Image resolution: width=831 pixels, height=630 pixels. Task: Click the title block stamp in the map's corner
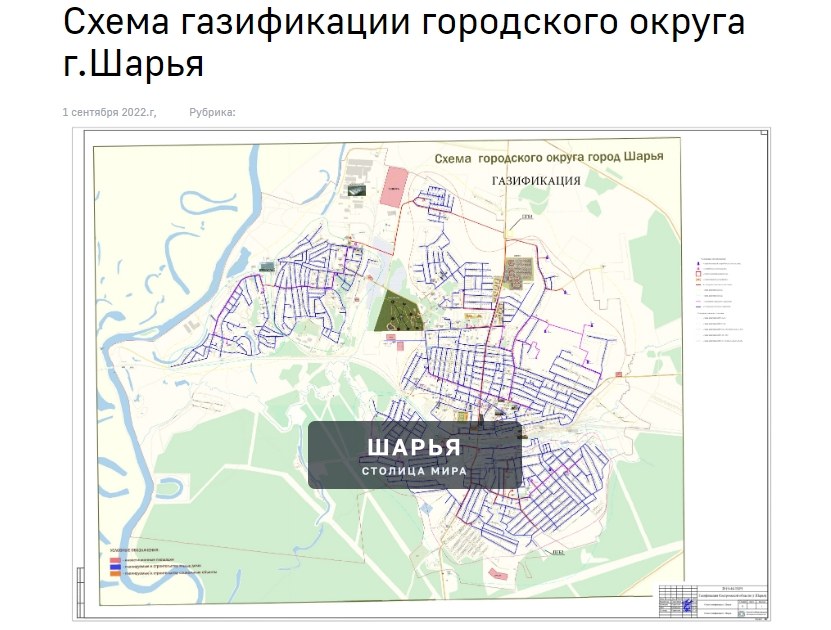pyautogui.click(x=713, y=601)
